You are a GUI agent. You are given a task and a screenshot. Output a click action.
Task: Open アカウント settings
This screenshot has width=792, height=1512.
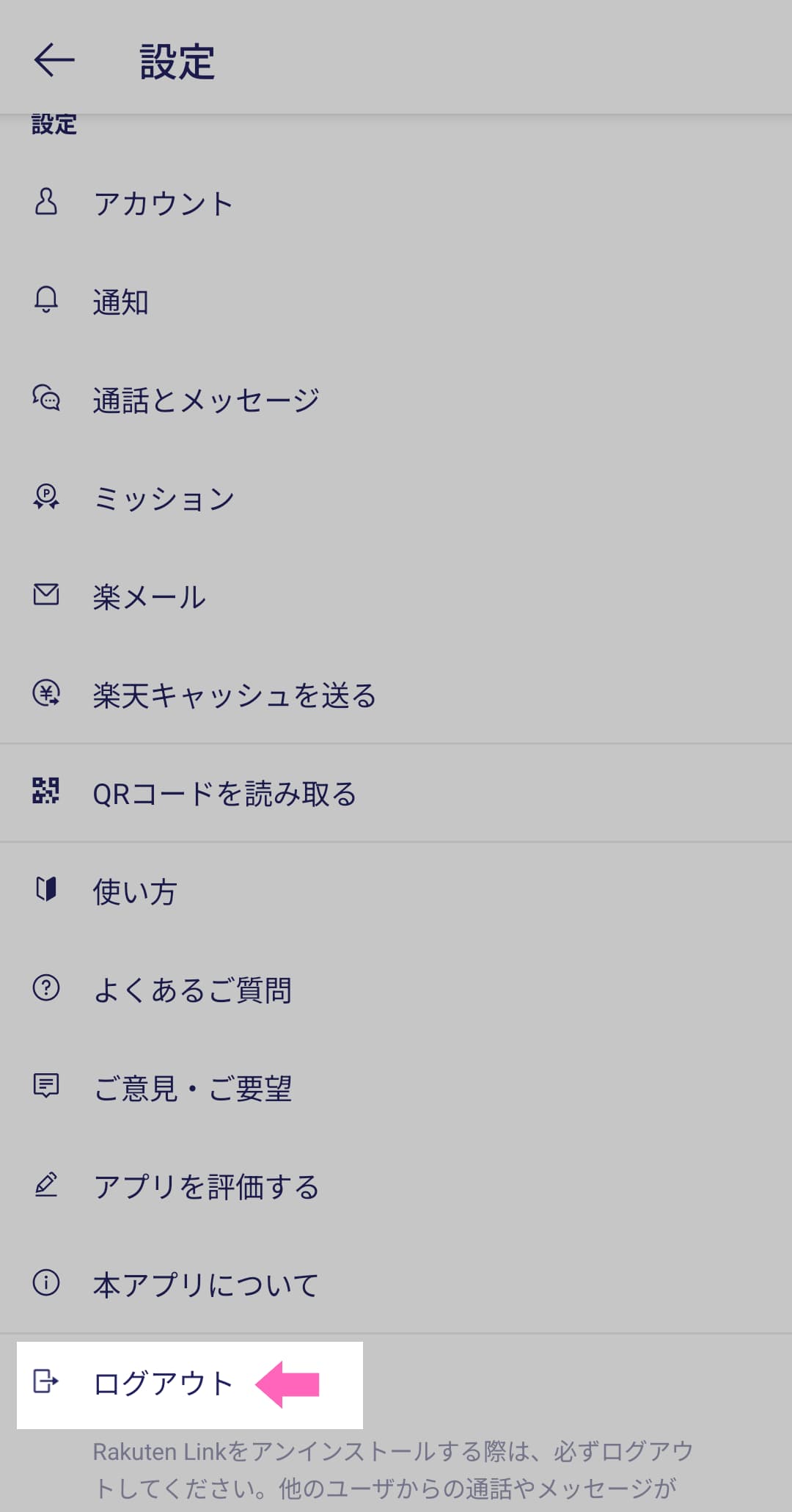click(x=164, y=203)
